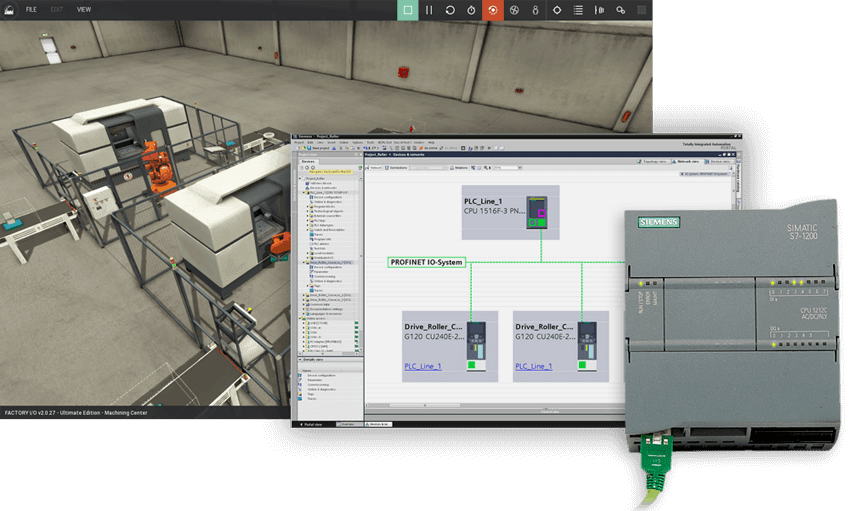Collapse the Project_Roller tree root
The image size is (850, 511).
tap(300, 178)
